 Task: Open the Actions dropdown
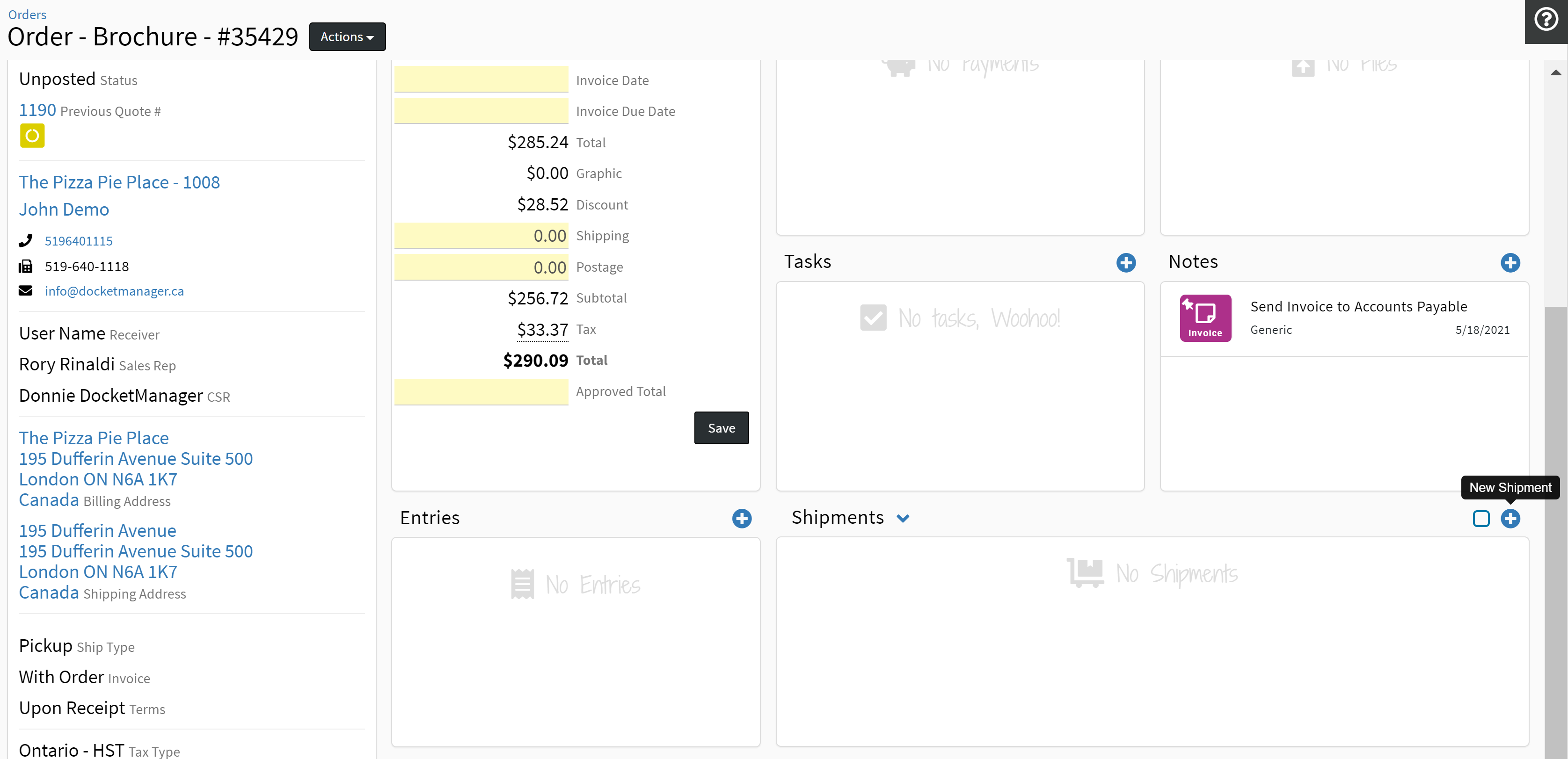[347, 37]
